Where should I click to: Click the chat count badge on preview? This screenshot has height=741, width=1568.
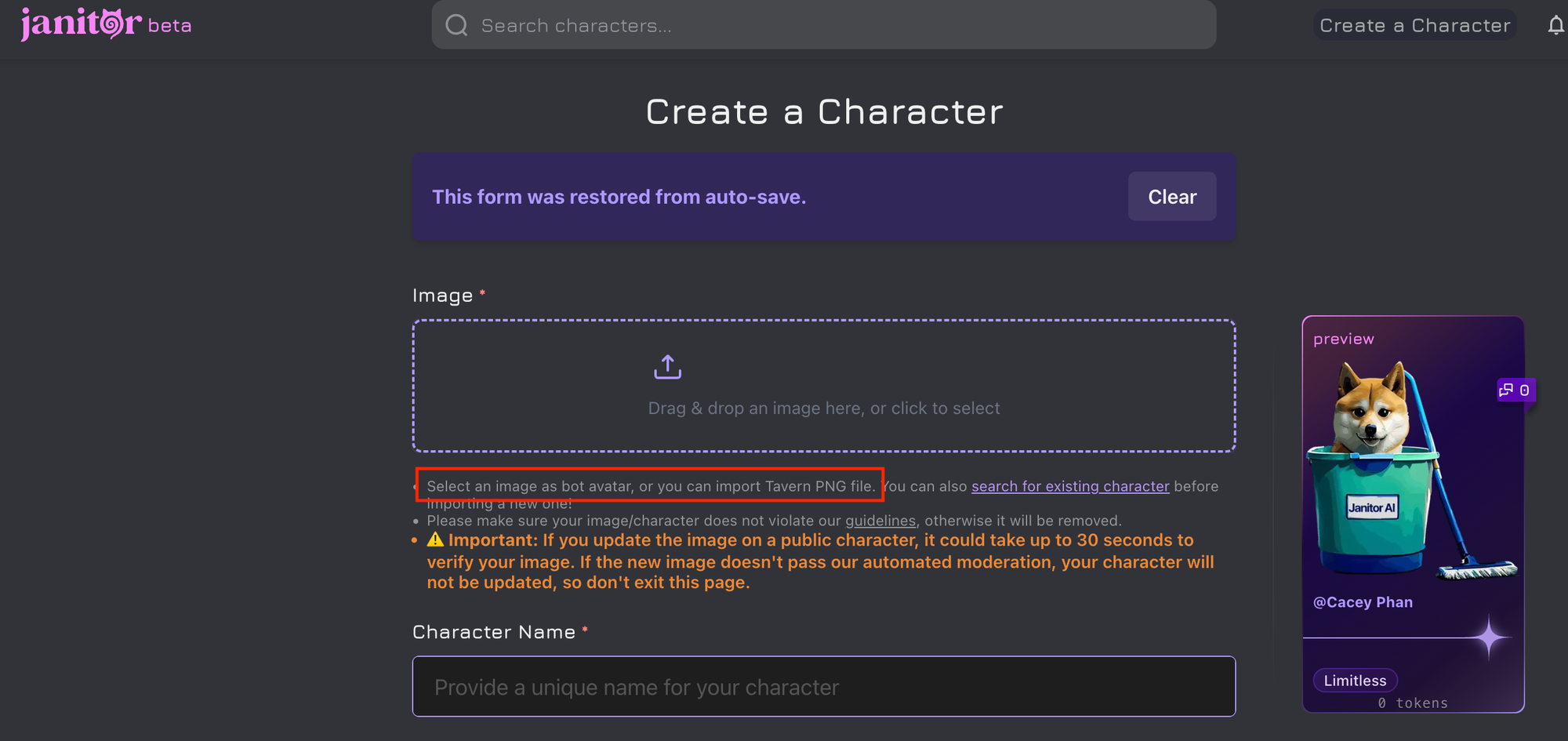(x=1515, y=390)
